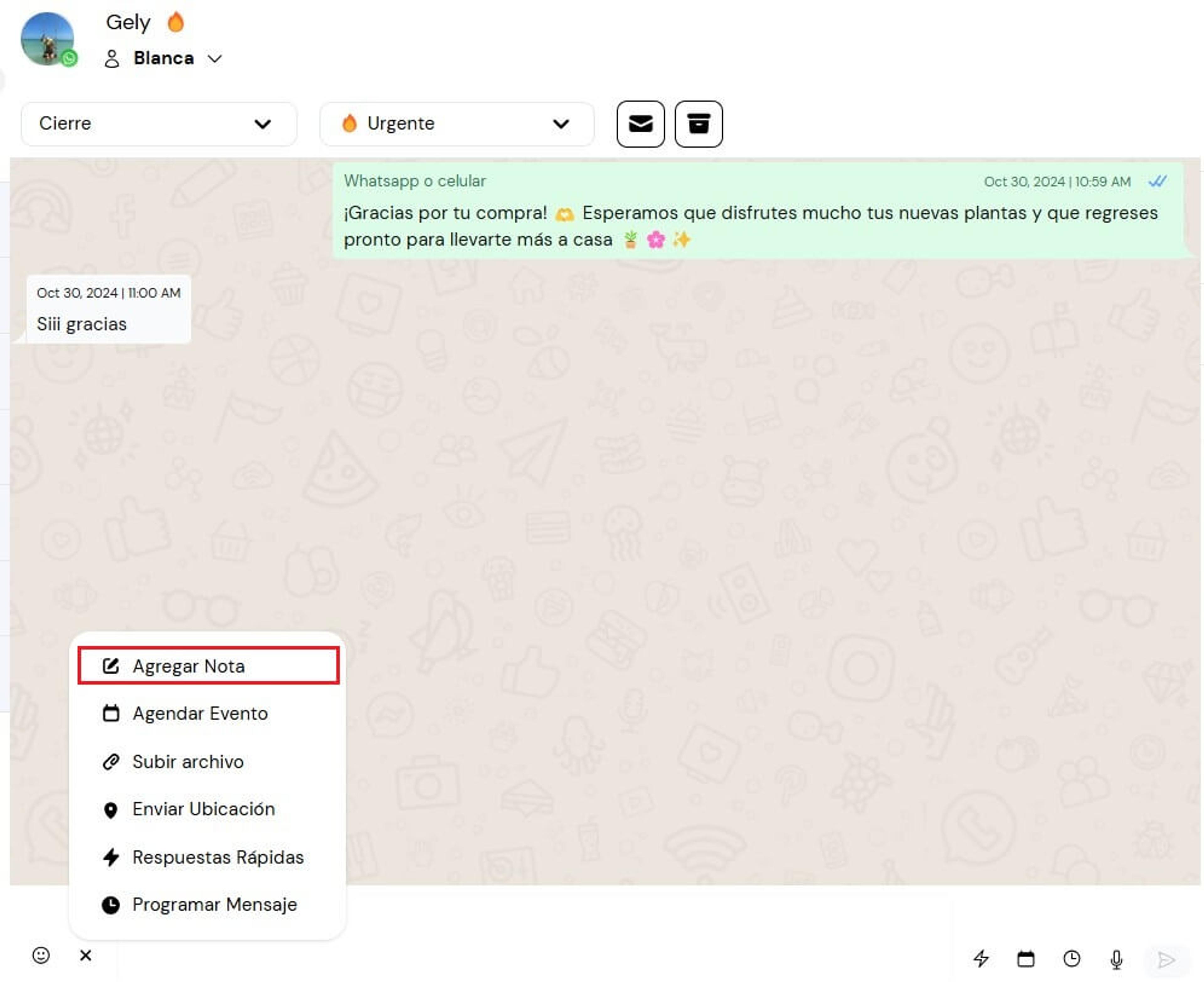The image size is (1204, 982).
Task: Click the lightning quick replies icon in bottom bar
Action: pyautogui.click(x=981, y=959)
